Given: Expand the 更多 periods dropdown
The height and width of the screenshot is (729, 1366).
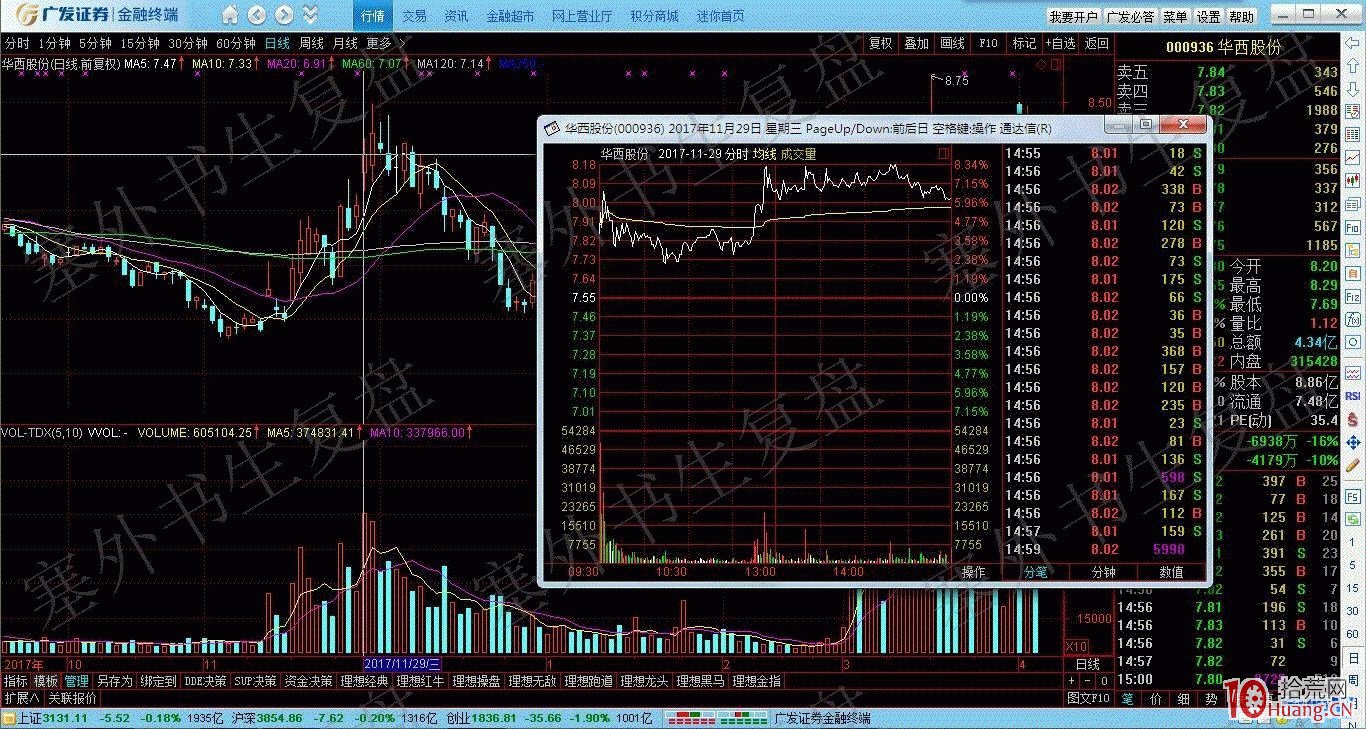Looking at the screenshot, I should (x=385, y=43).
